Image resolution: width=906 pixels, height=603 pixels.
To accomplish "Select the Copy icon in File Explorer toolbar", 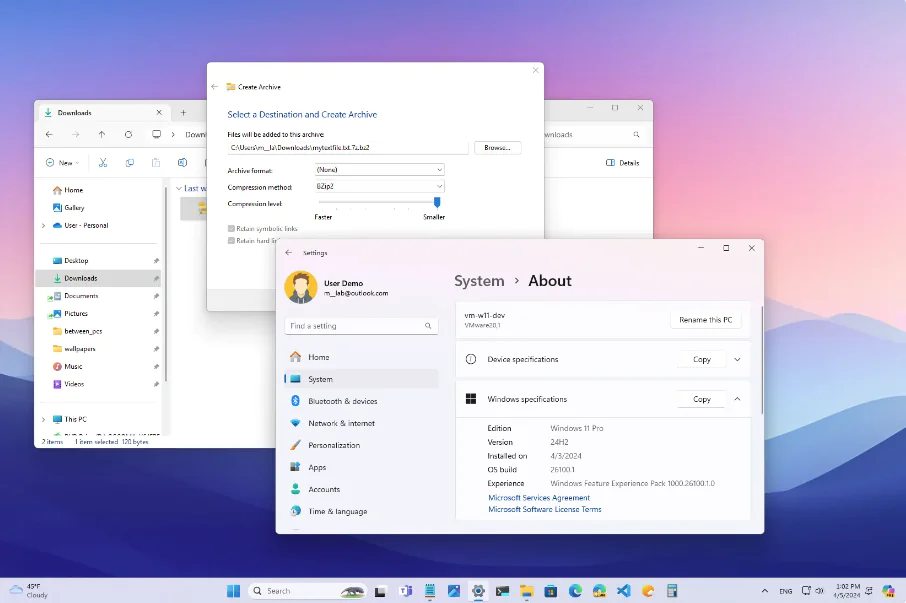I will (x=131, y=162).
